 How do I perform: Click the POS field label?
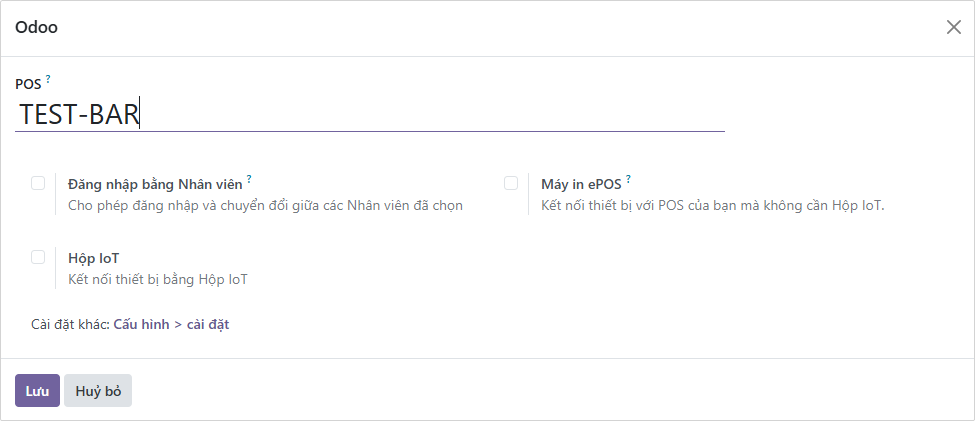(x=28, y=84)
